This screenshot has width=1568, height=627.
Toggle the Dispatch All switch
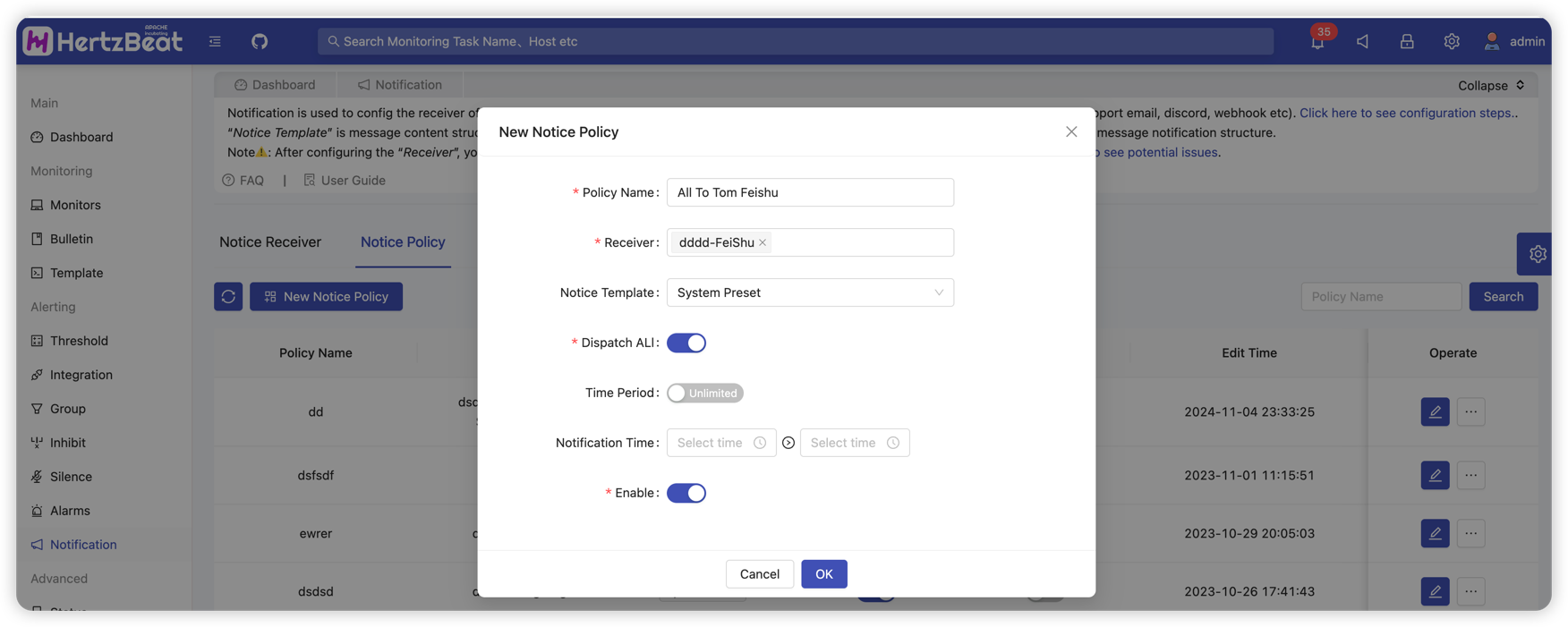[686, 343]
